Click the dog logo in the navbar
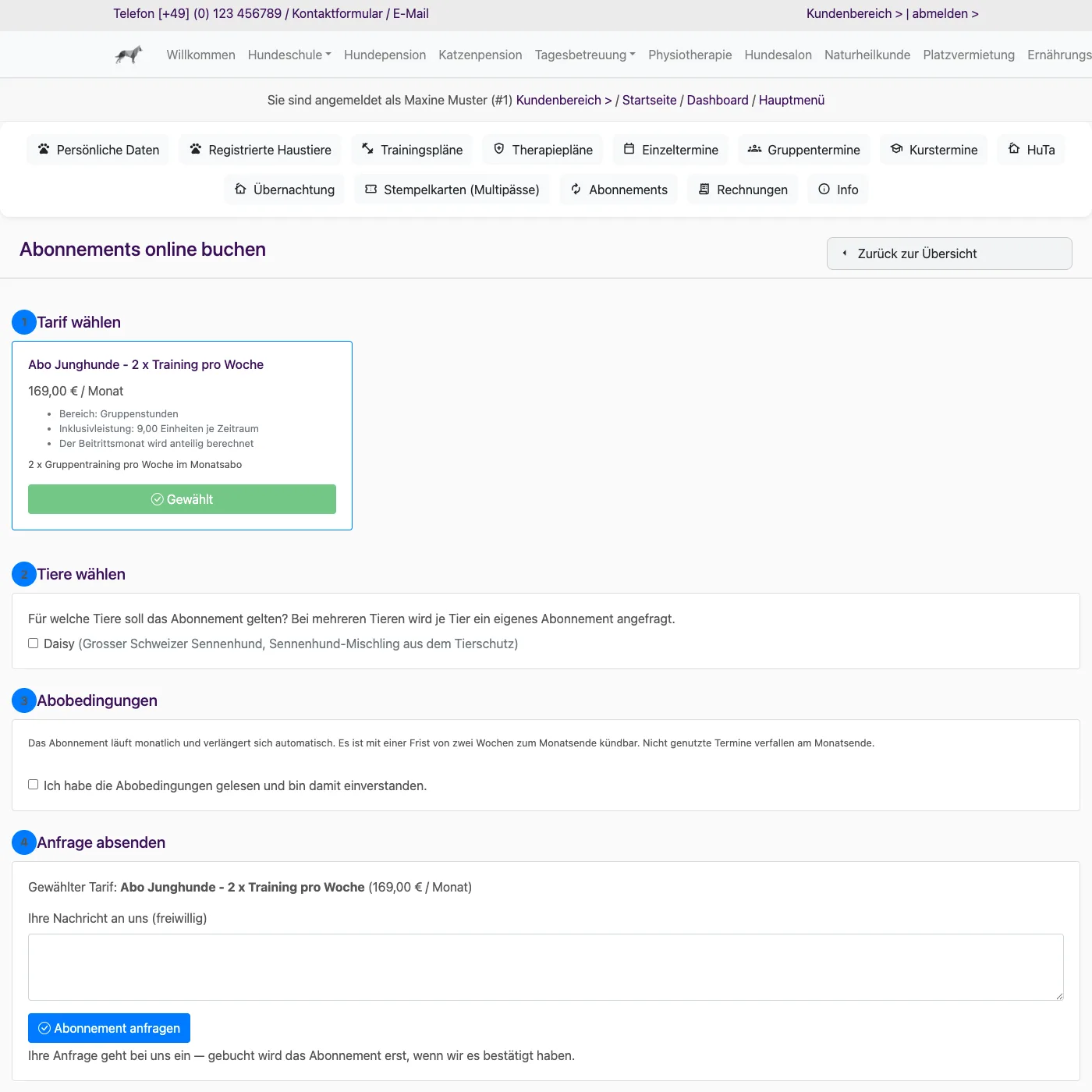1092x1092 pixels. point(129,55)
